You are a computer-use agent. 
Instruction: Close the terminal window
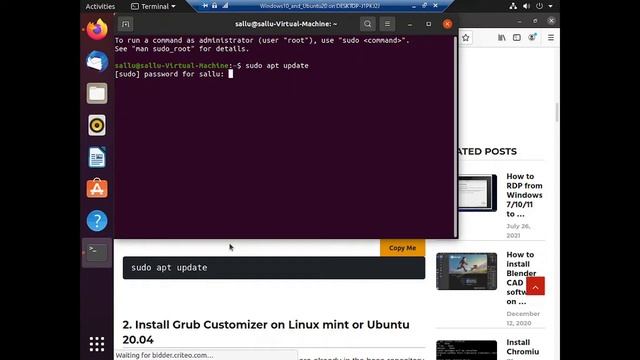447,24
